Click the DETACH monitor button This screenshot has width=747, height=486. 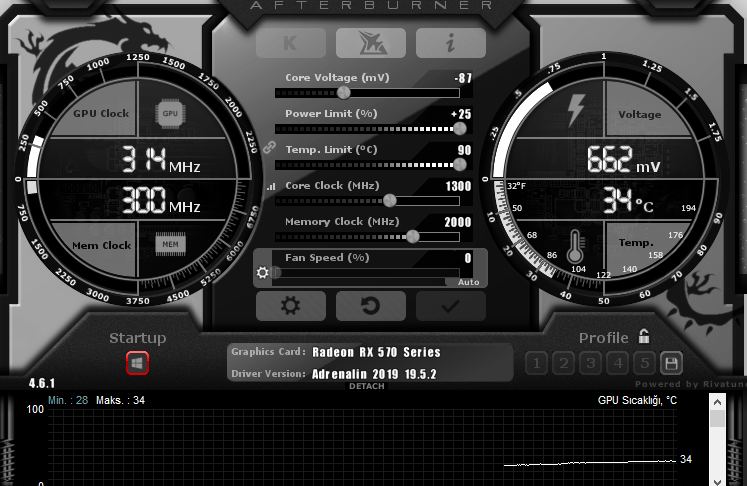click(x=366, y=386)
